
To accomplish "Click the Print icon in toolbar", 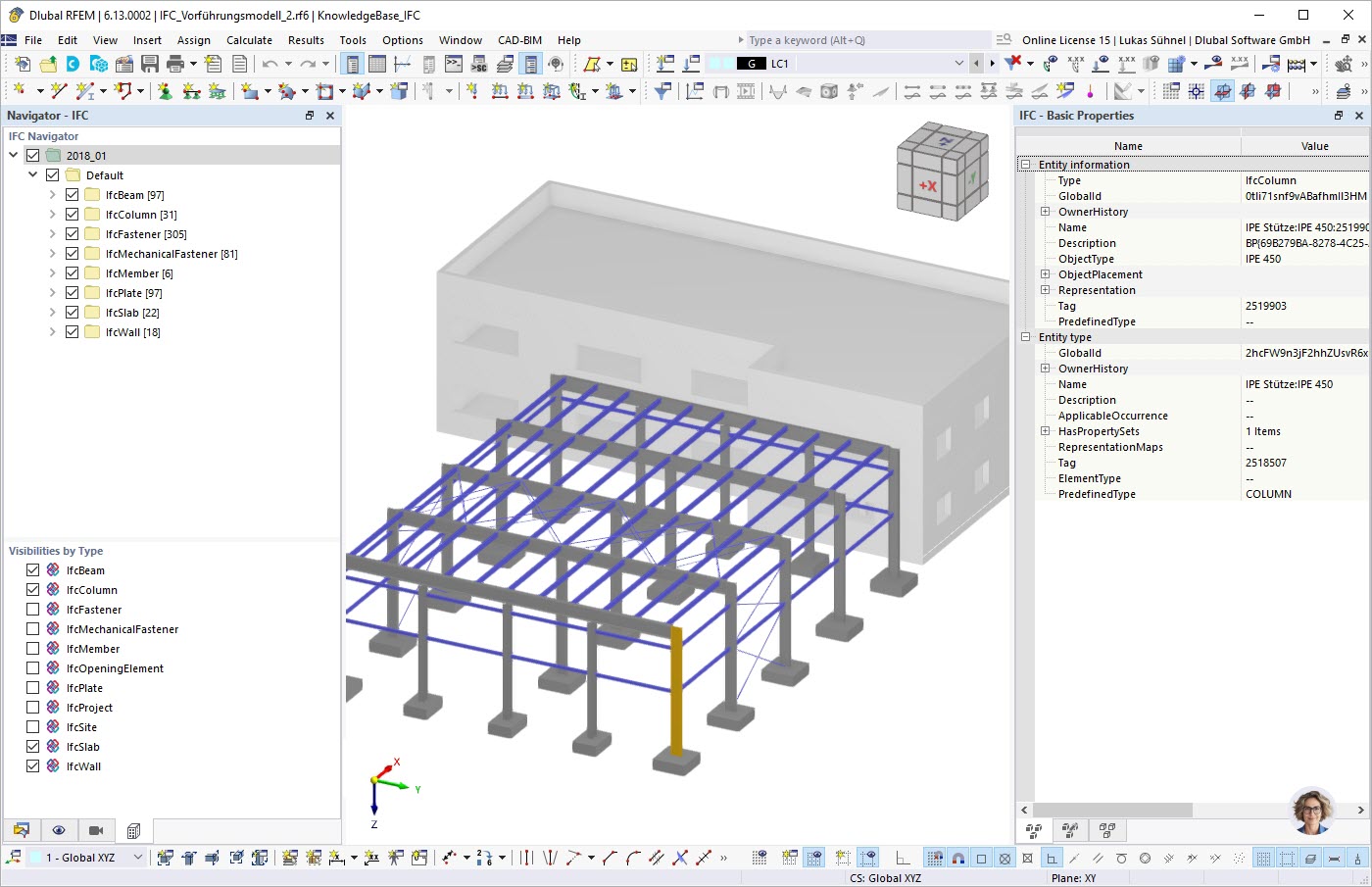I will (175, 64).
